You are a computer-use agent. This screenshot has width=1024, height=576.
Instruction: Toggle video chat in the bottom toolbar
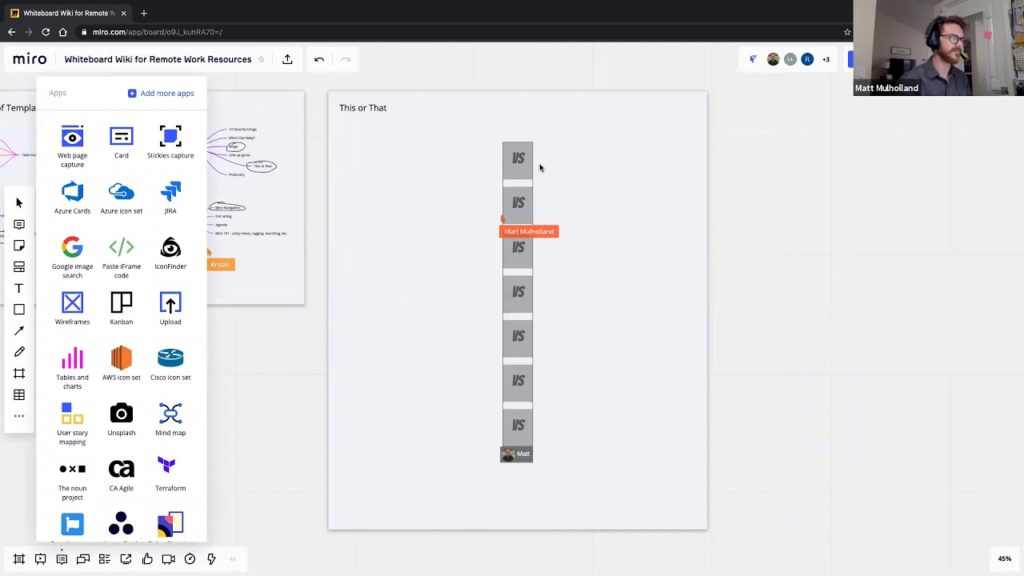pos(168,559)
